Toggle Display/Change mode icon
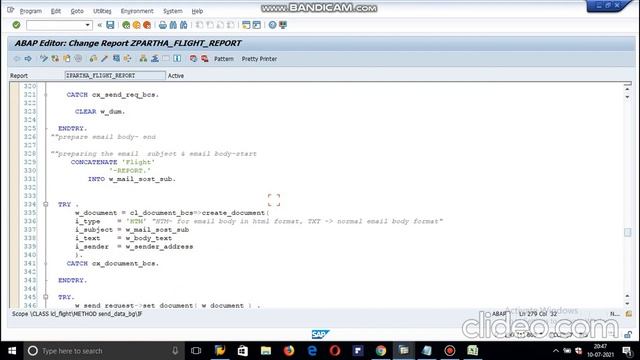The width and height of the screenshot is (640, 360). (x=44, y=59)
